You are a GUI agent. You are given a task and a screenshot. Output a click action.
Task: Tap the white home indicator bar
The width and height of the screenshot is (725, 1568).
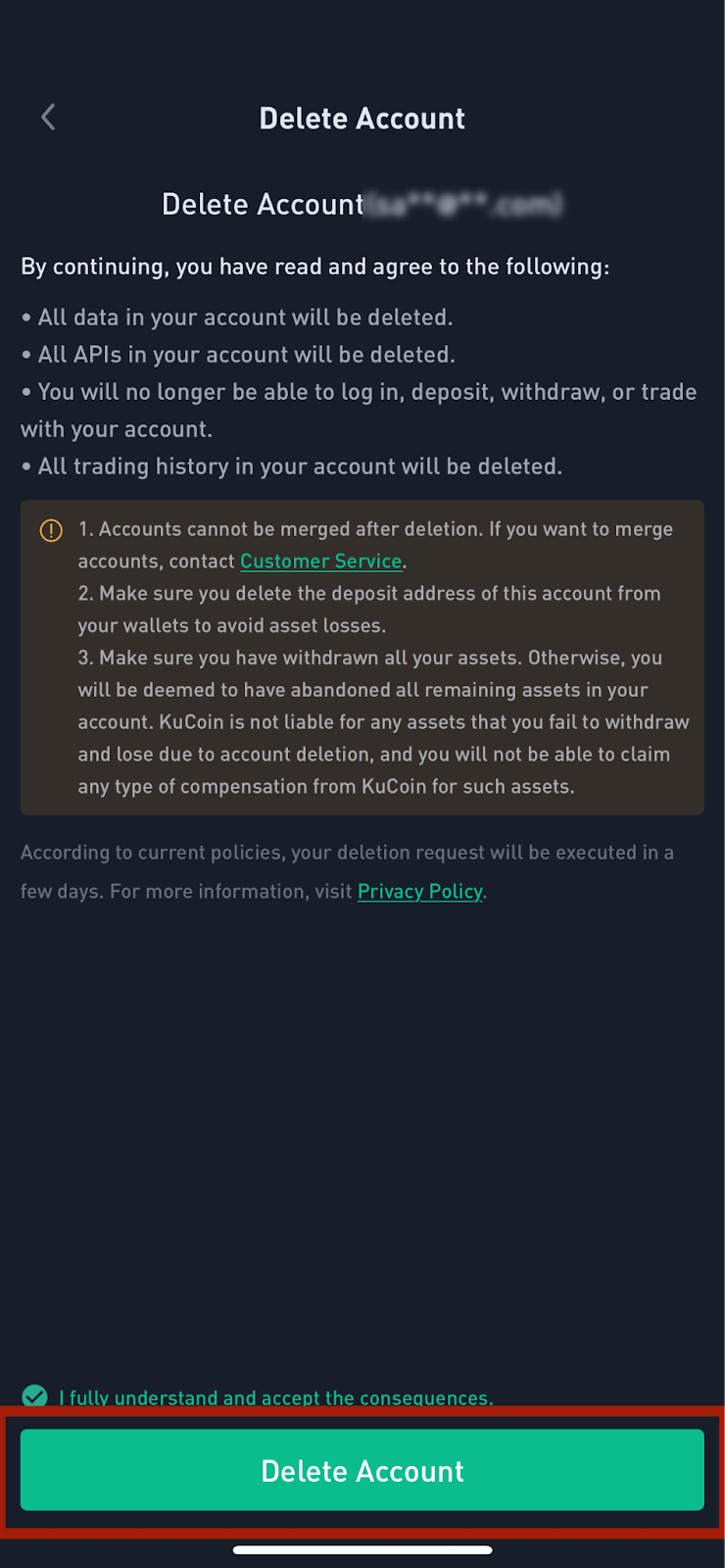[362, 1549]
